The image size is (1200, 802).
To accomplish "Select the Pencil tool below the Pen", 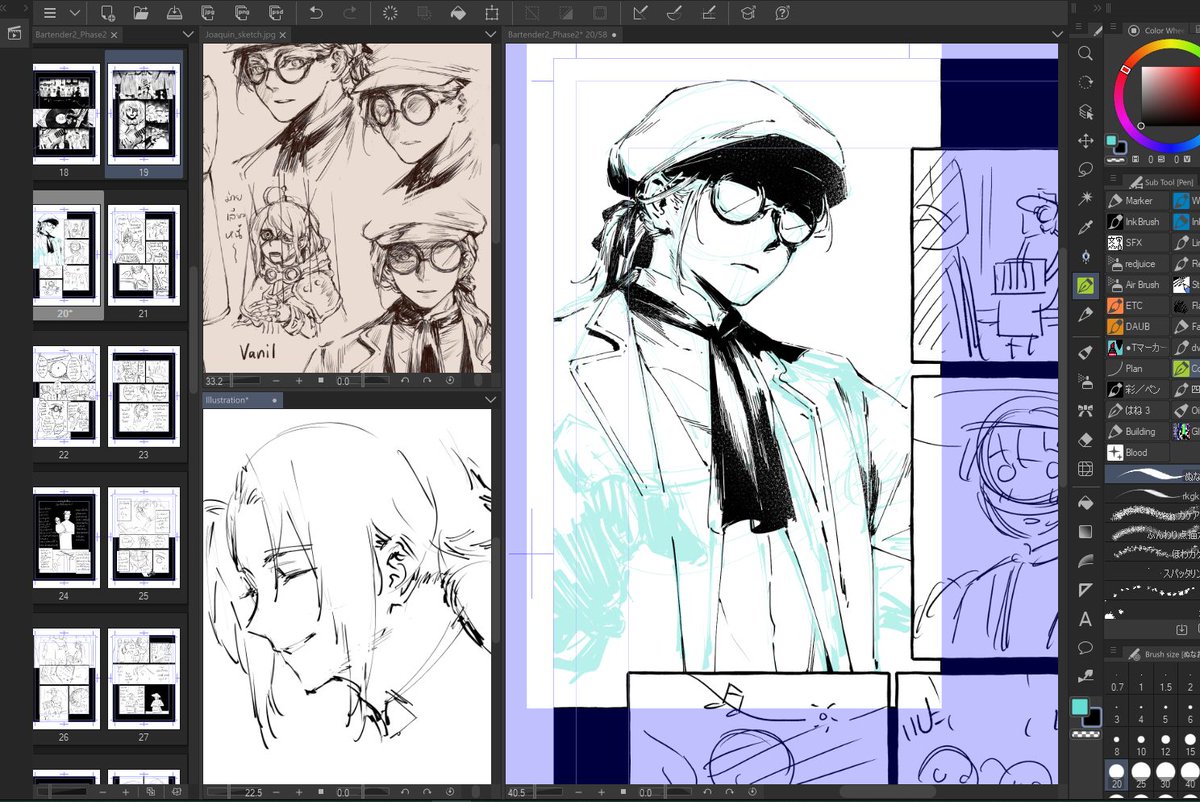I will pyautogui.click(x=1085, y=314).
